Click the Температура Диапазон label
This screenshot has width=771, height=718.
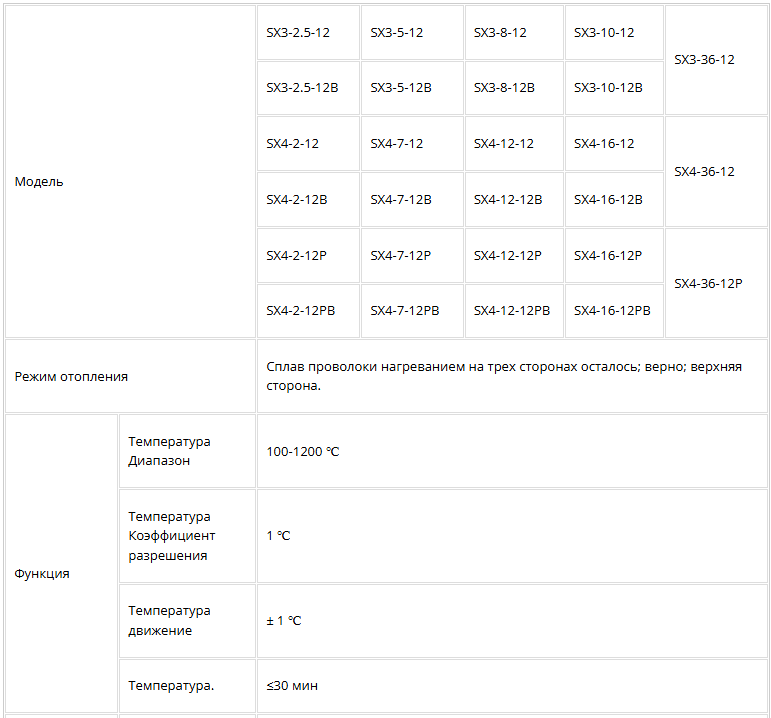[169, 451]
